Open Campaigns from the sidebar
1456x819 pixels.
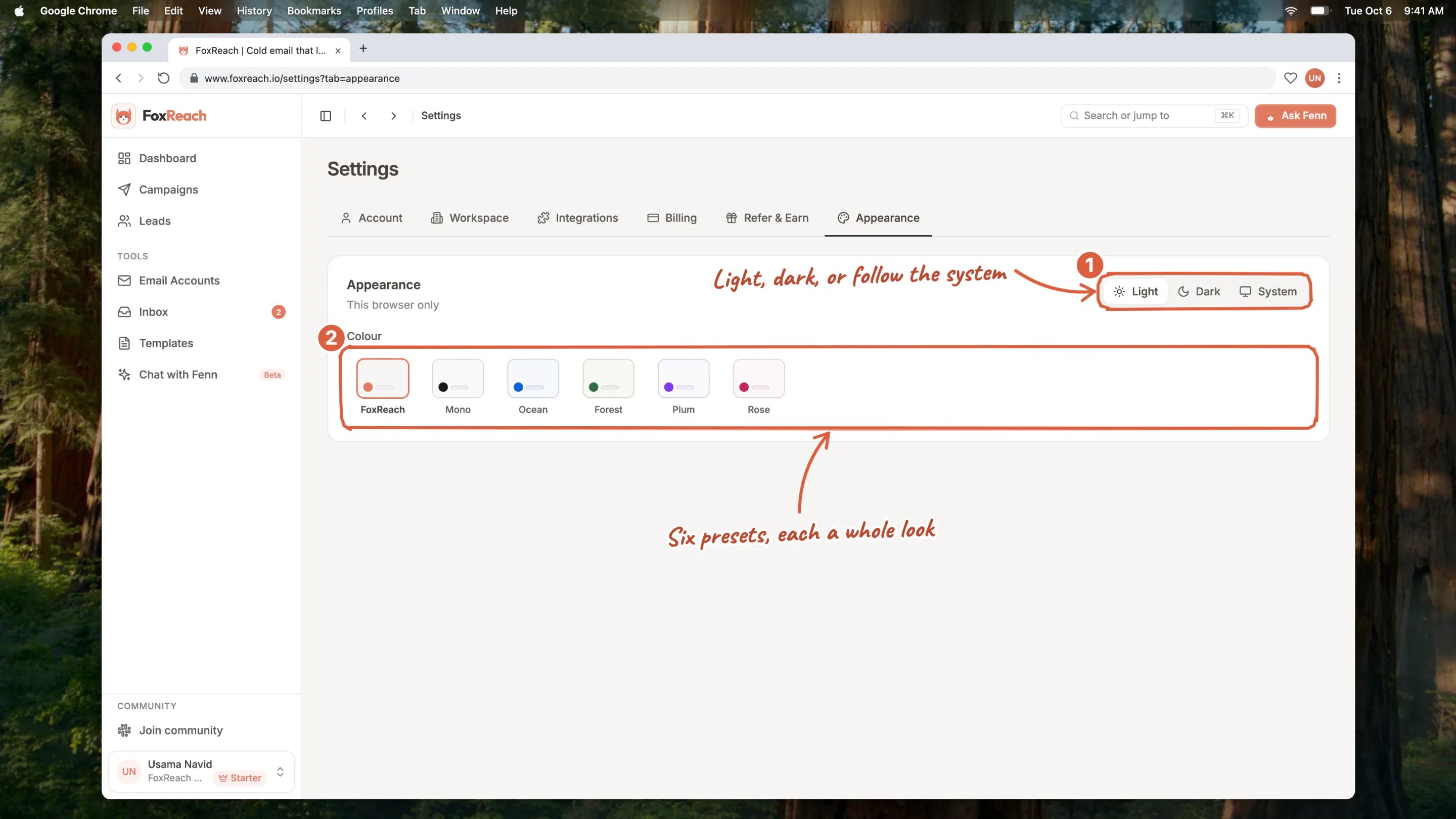[x=202, y=190]
